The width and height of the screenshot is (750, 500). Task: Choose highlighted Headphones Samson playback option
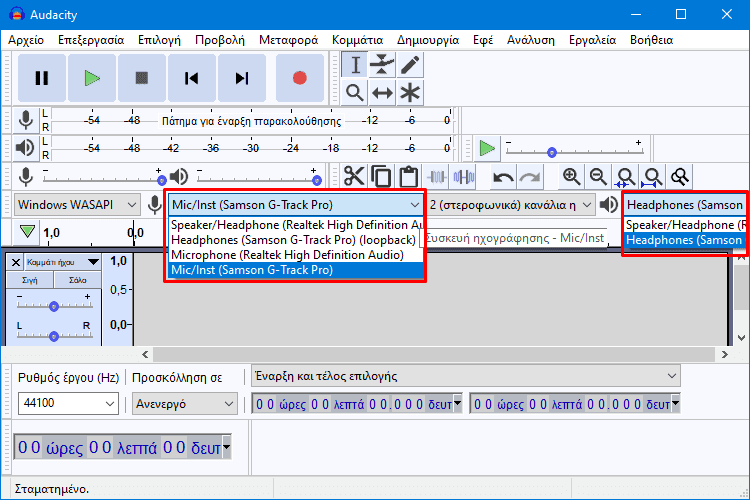pos(685,240)
